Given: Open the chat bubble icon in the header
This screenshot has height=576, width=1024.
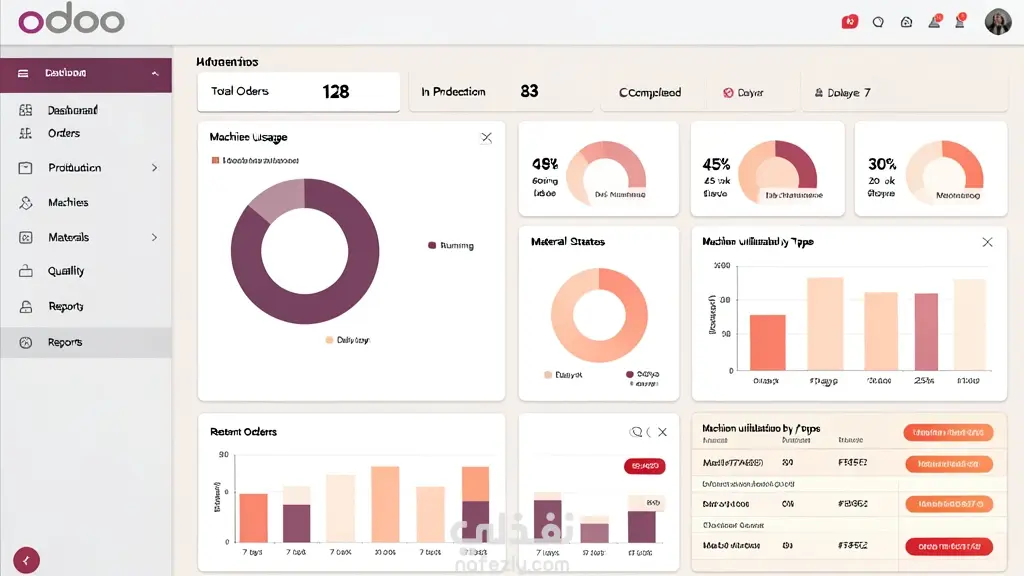Looking at the screenshot, I should coord(878,22).
